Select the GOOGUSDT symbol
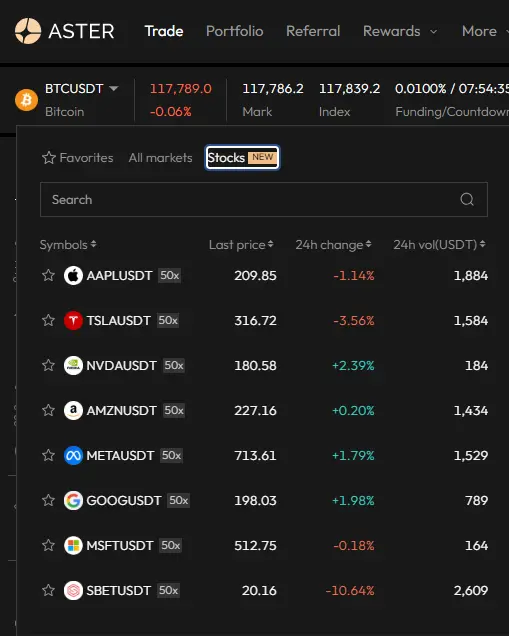Image resolution: width=509 pixels, height=636 pixels. [124, 501]
